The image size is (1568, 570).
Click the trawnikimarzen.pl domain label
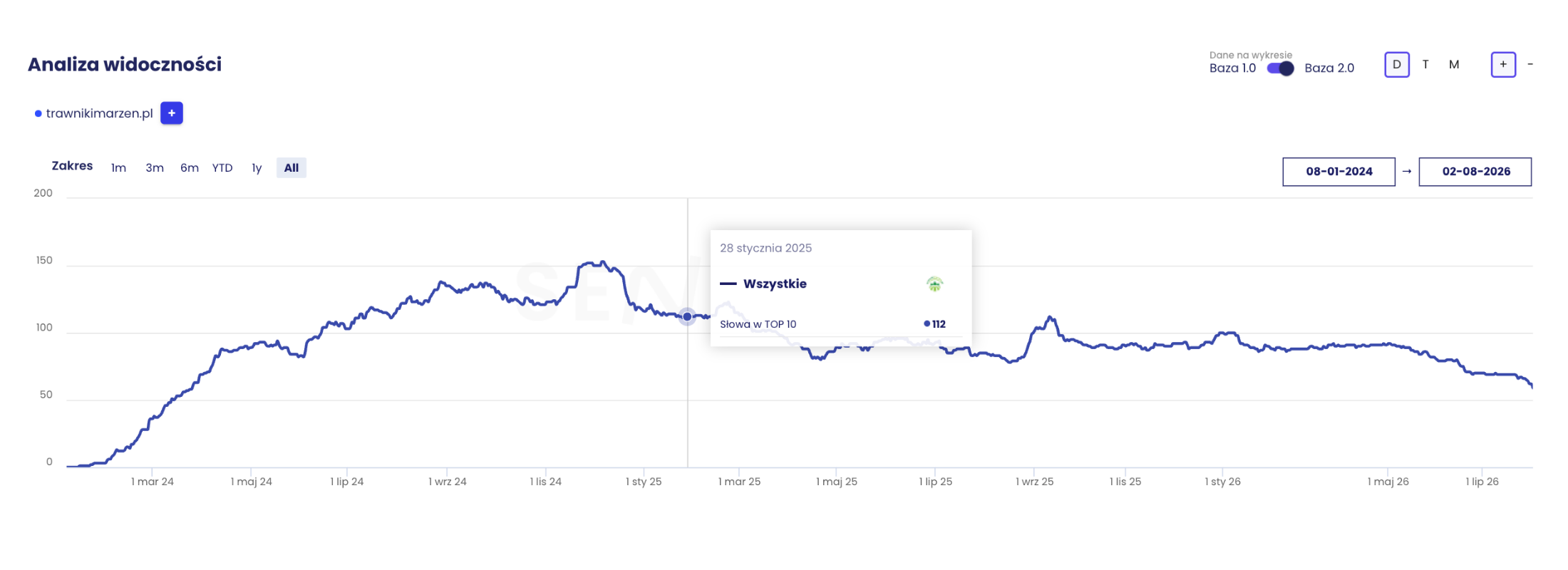tap(100, 113)
